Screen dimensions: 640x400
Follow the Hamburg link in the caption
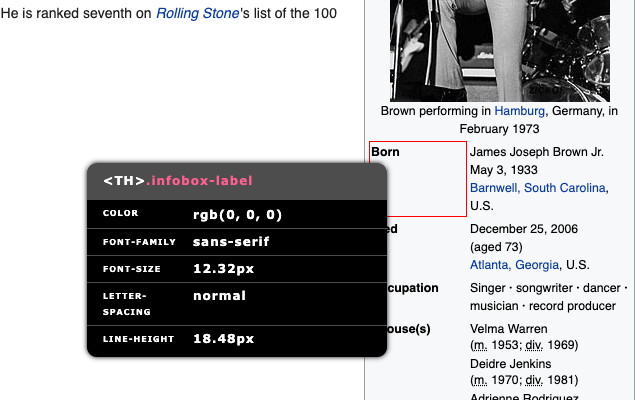pyautogui.click(x=519, y=111)
